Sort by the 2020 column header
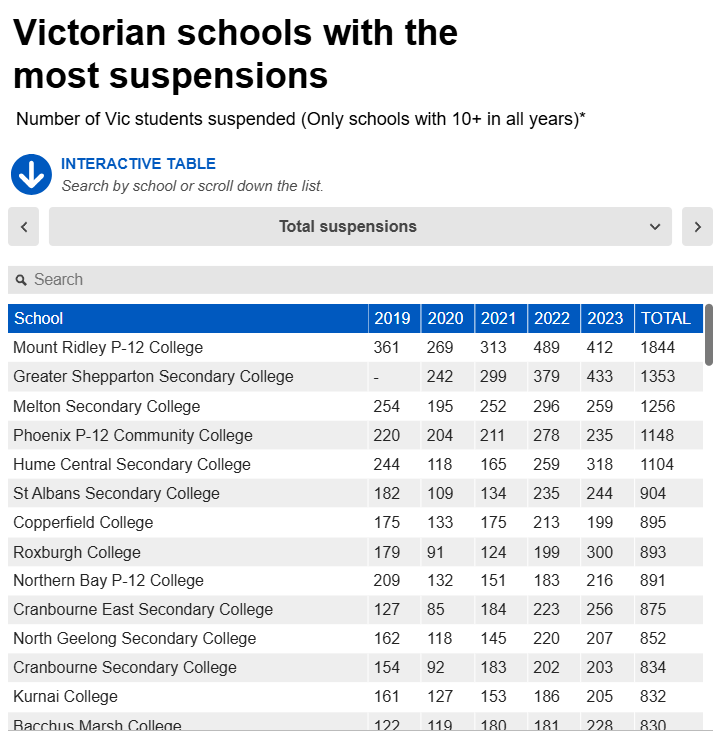 (448, 319)
